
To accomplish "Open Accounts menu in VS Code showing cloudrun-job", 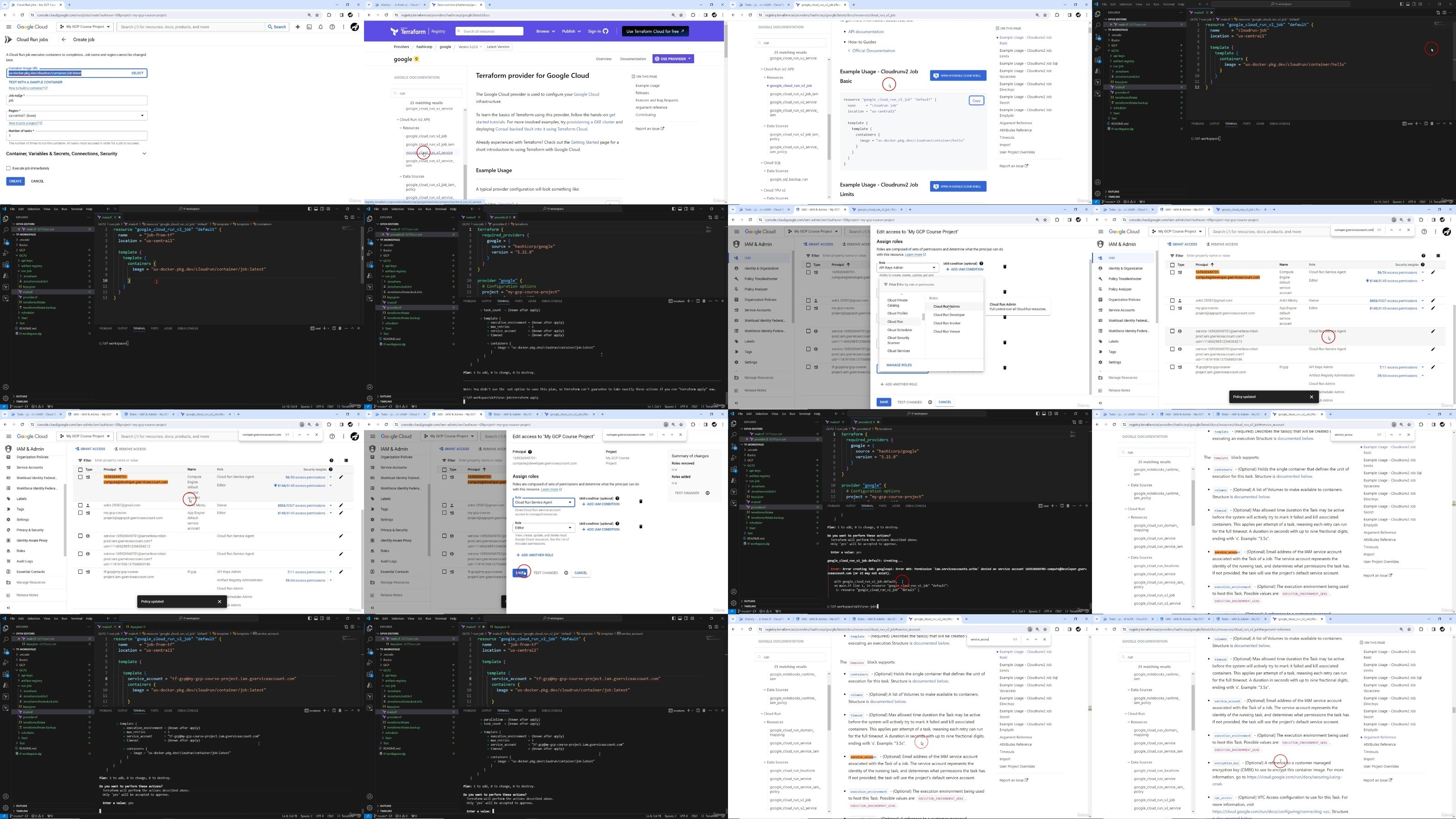I will 1097,182.
